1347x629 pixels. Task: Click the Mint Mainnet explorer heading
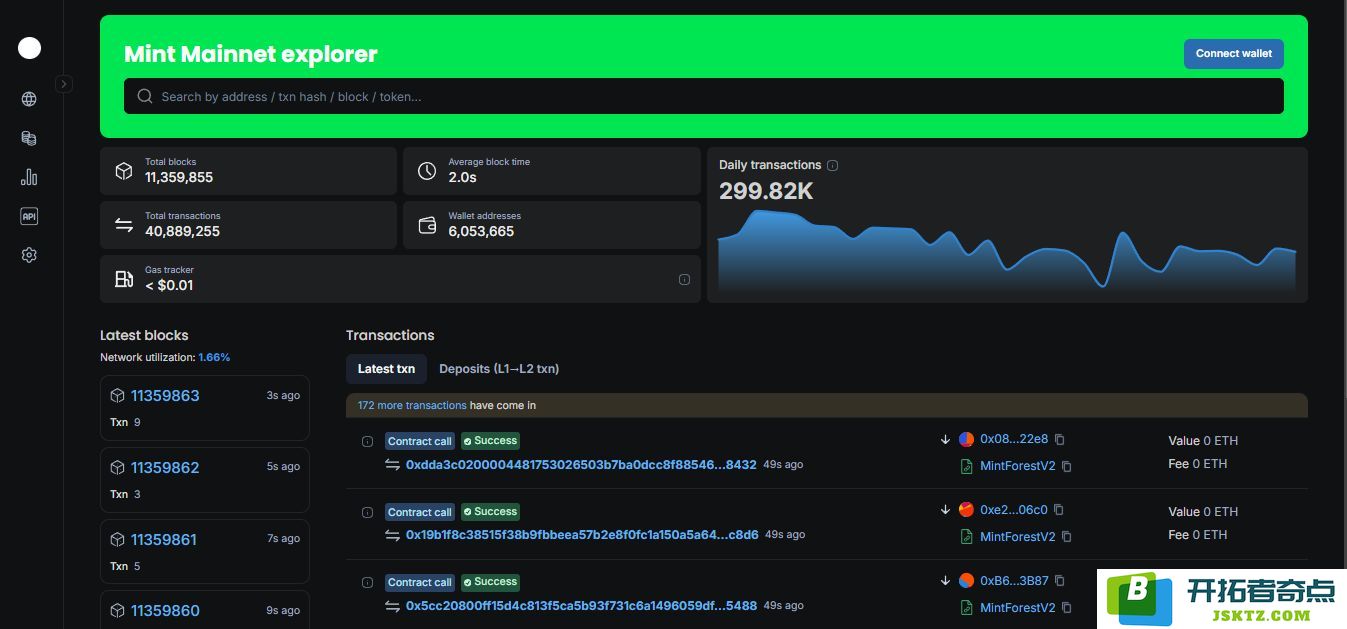pos(251,54)
